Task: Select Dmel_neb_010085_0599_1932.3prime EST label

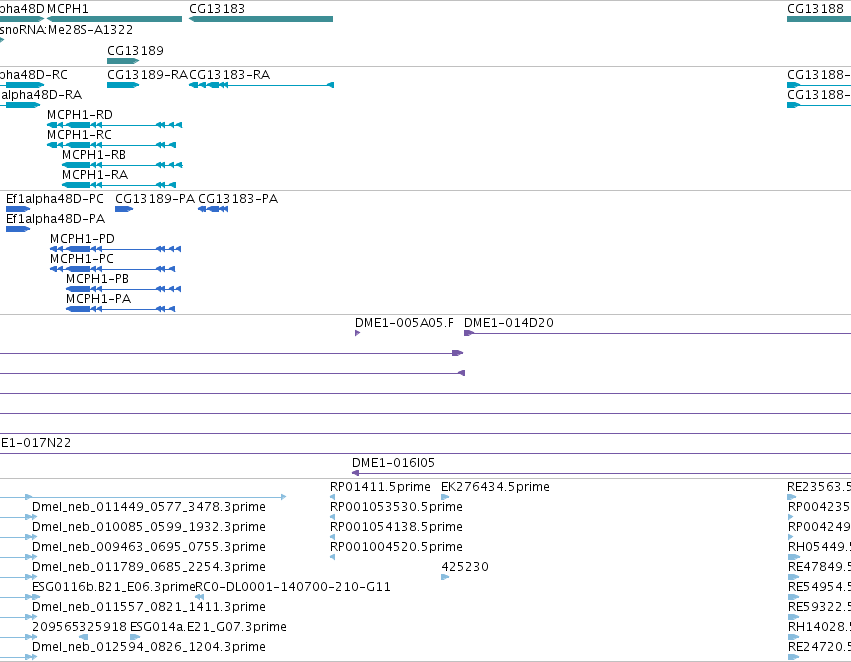Action: point(149,527)
